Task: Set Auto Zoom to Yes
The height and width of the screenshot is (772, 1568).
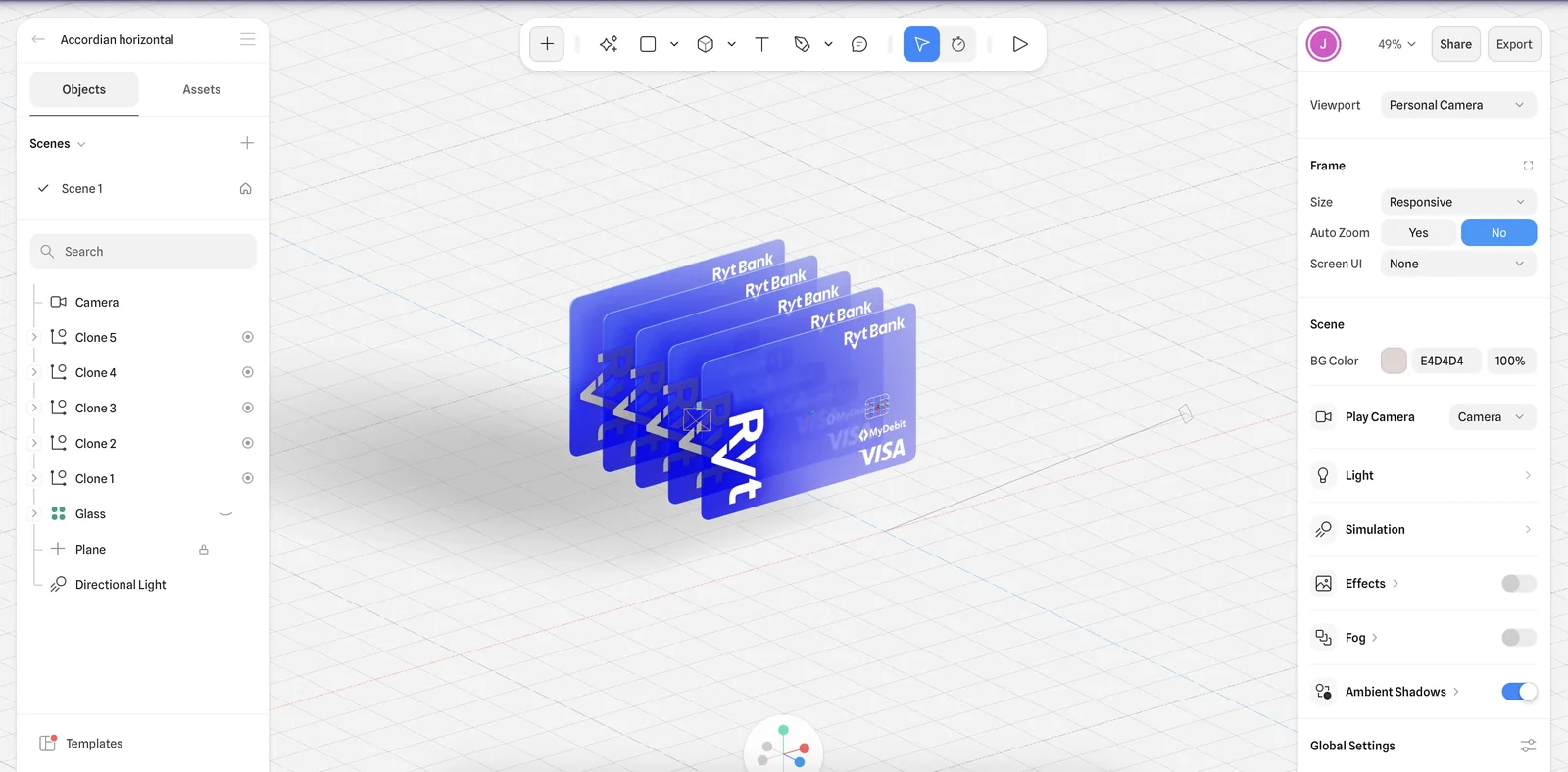Action: click(x=1418, y=232)
